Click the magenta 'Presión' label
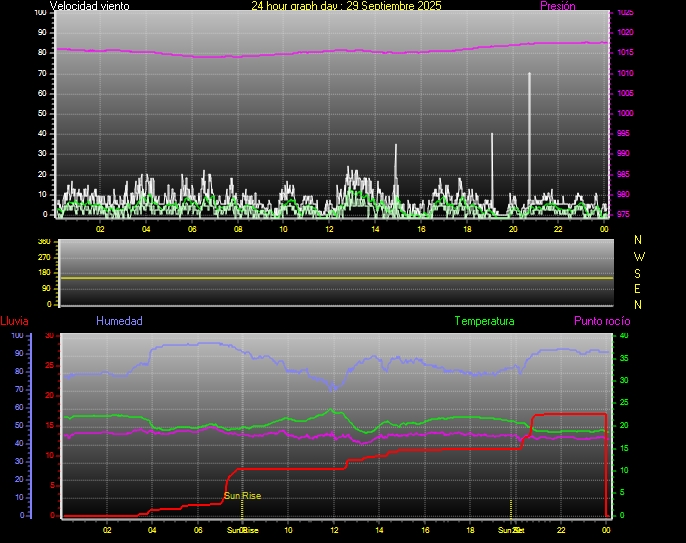 (x=557, y=6)
